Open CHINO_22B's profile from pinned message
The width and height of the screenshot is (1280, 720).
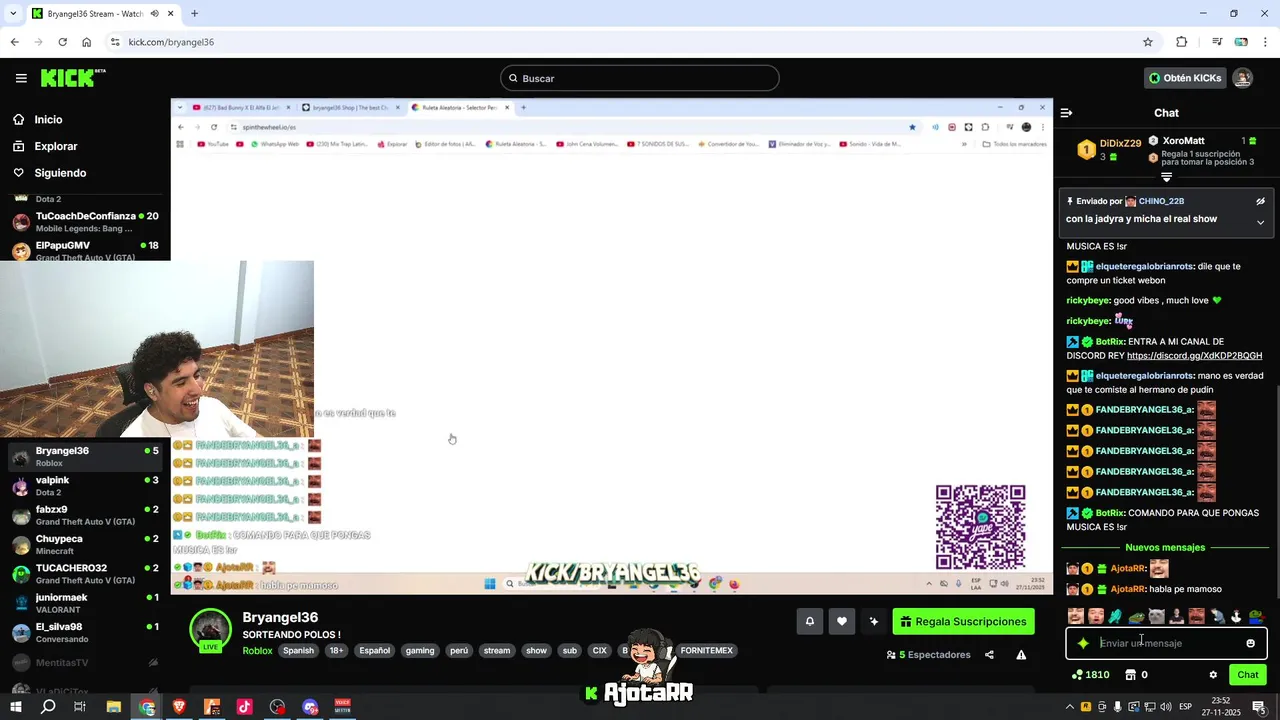(x=1161, y=201)
